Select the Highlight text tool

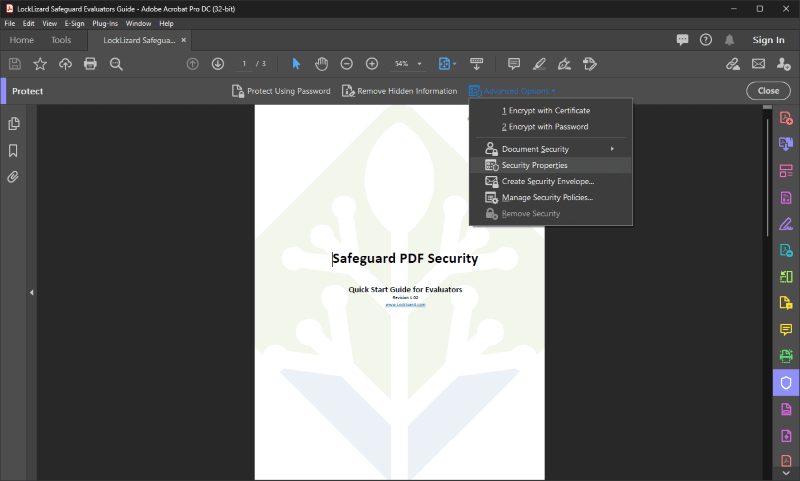[x=539, y=64]
